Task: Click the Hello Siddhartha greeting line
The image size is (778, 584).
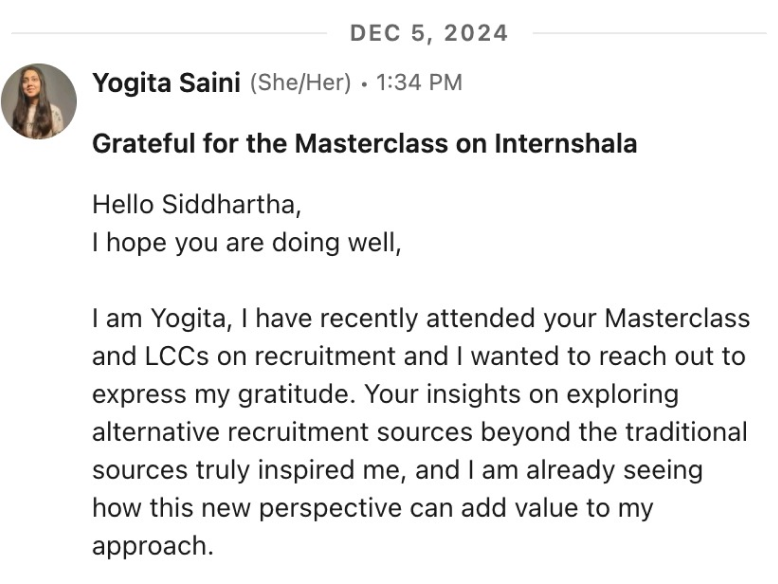Action: click(x=197, y=204)
